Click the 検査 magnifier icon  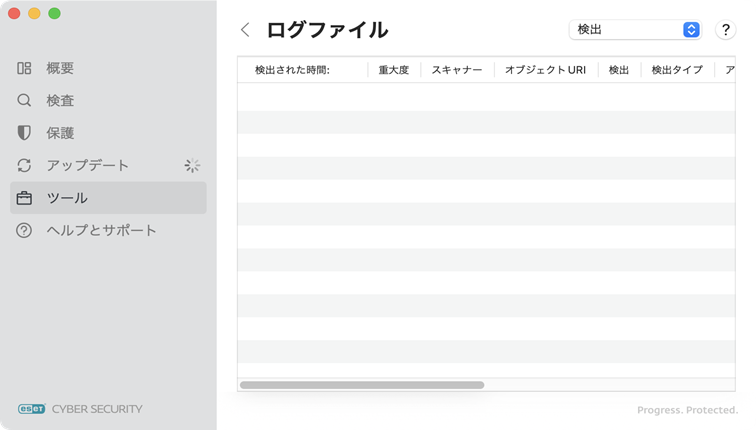pyautogui.click(x=25, y=101)
